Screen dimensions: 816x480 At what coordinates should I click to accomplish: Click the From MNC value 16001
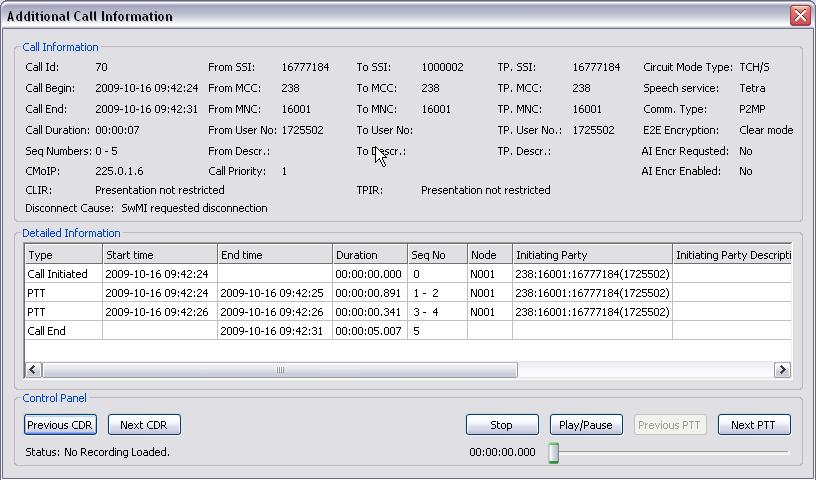[x=296, y=109]
